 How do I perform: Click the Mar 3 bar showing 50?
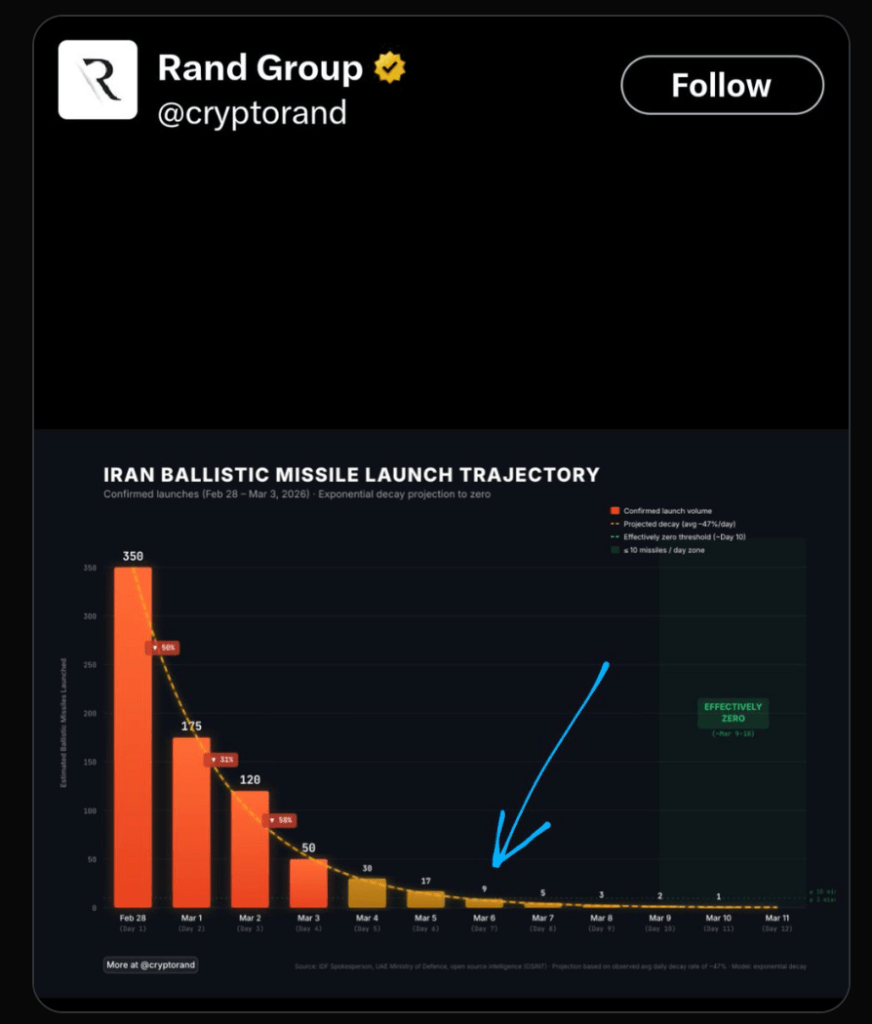pos(309,883)
